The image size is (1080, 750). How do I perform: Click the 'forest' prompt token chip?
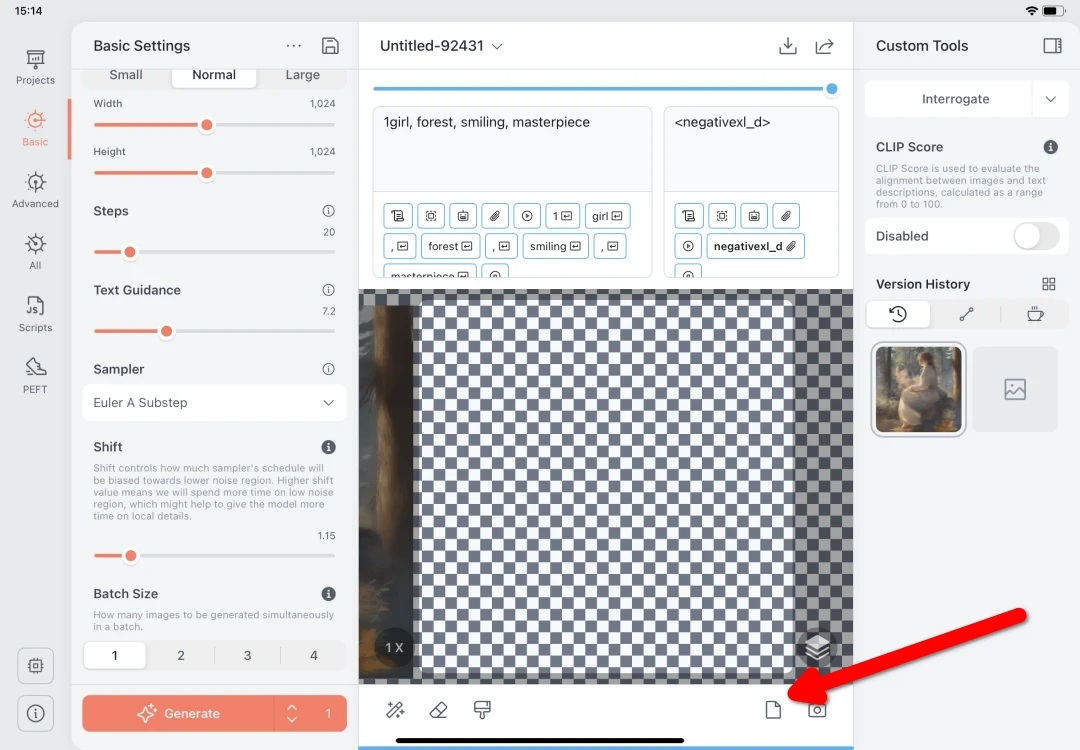[x=450, y=247]
